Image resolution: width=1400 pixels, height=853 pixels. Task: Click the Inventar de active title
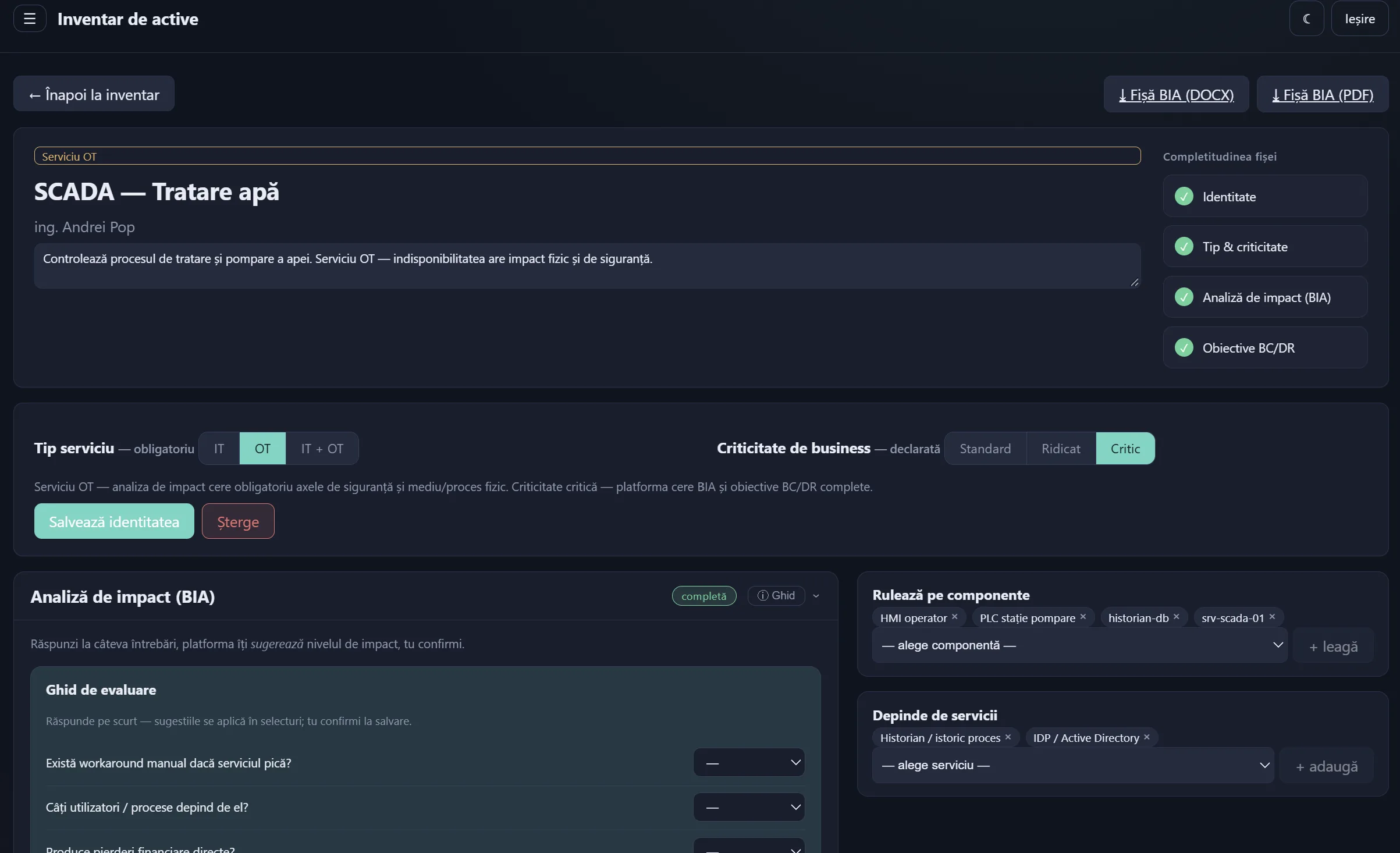point(128,19)
